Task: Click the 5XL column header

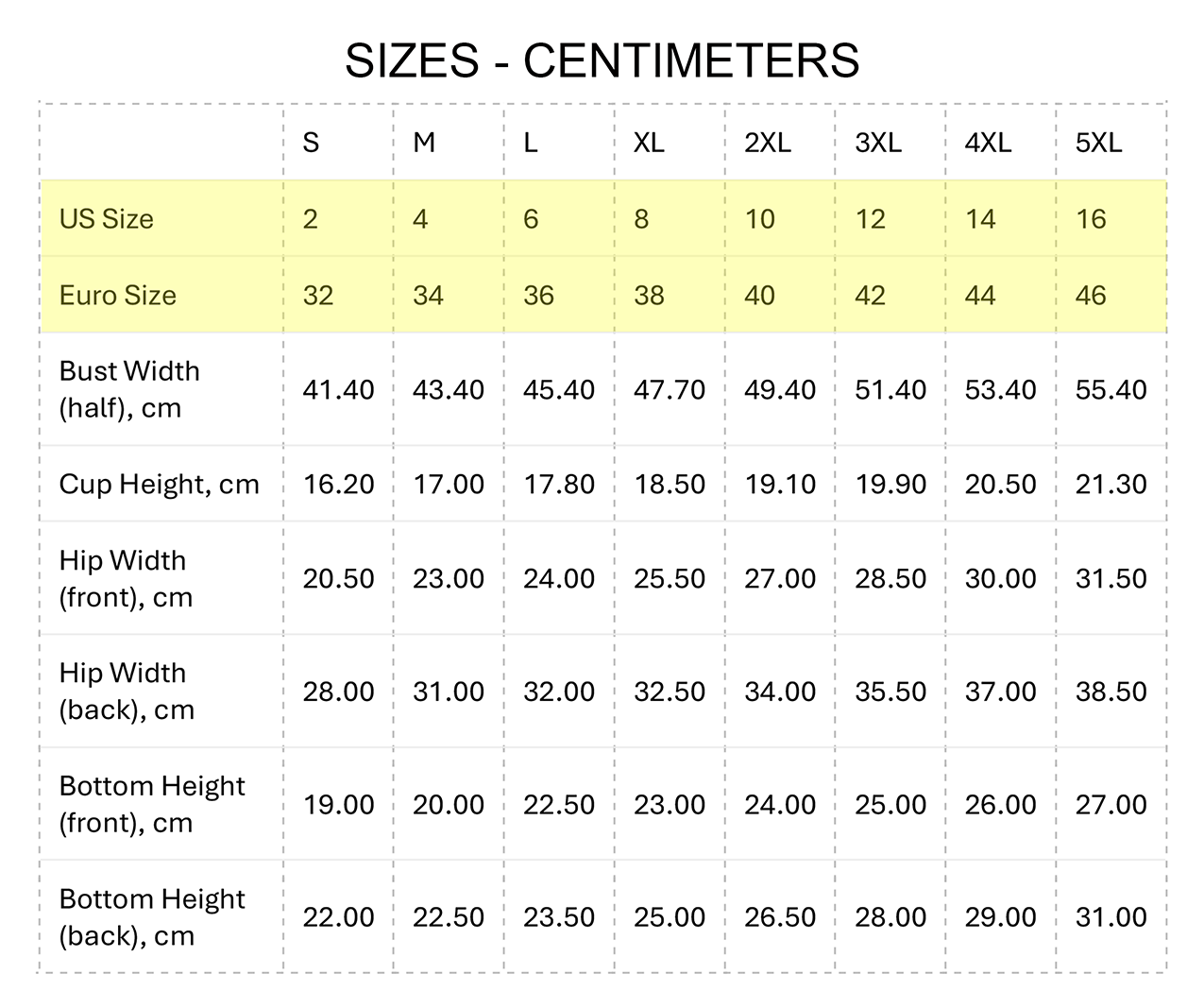Action: 1099,143
